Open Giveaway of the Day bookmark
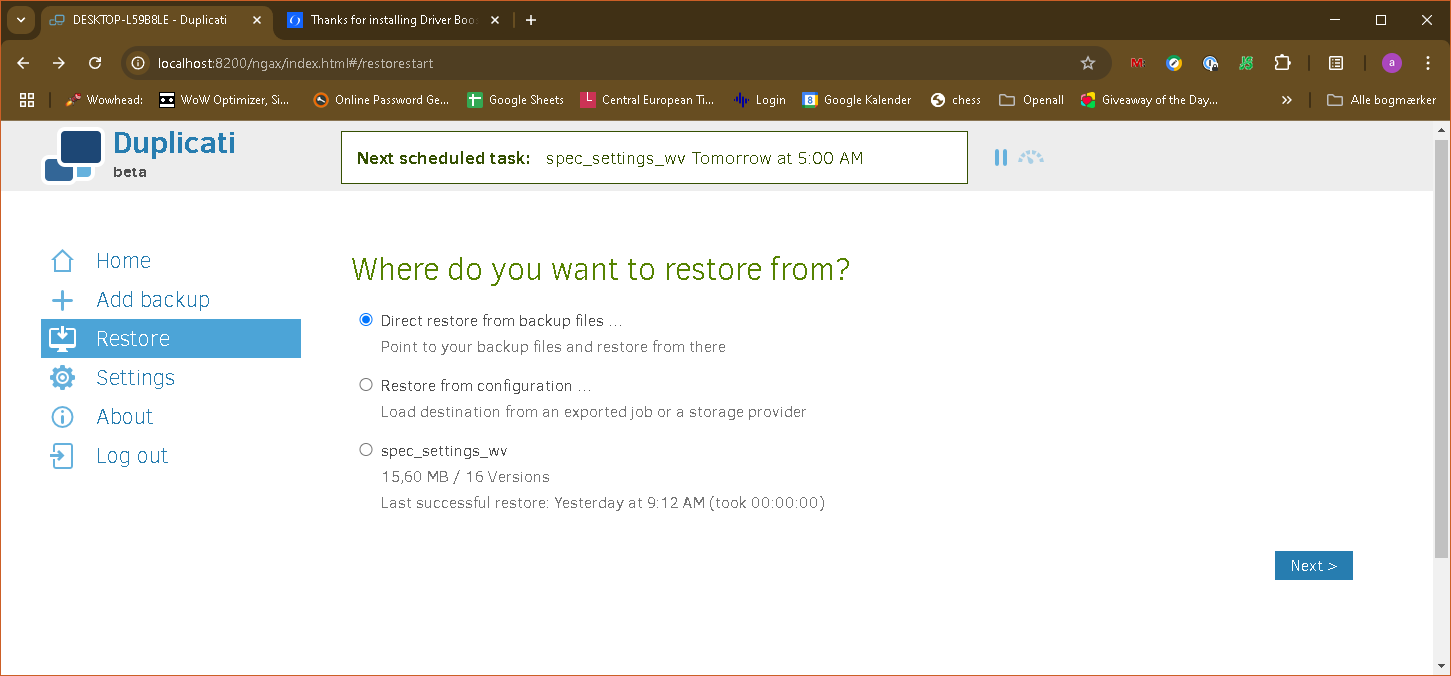This screenshot has width=1451, height=676. tap(1150, 100)
